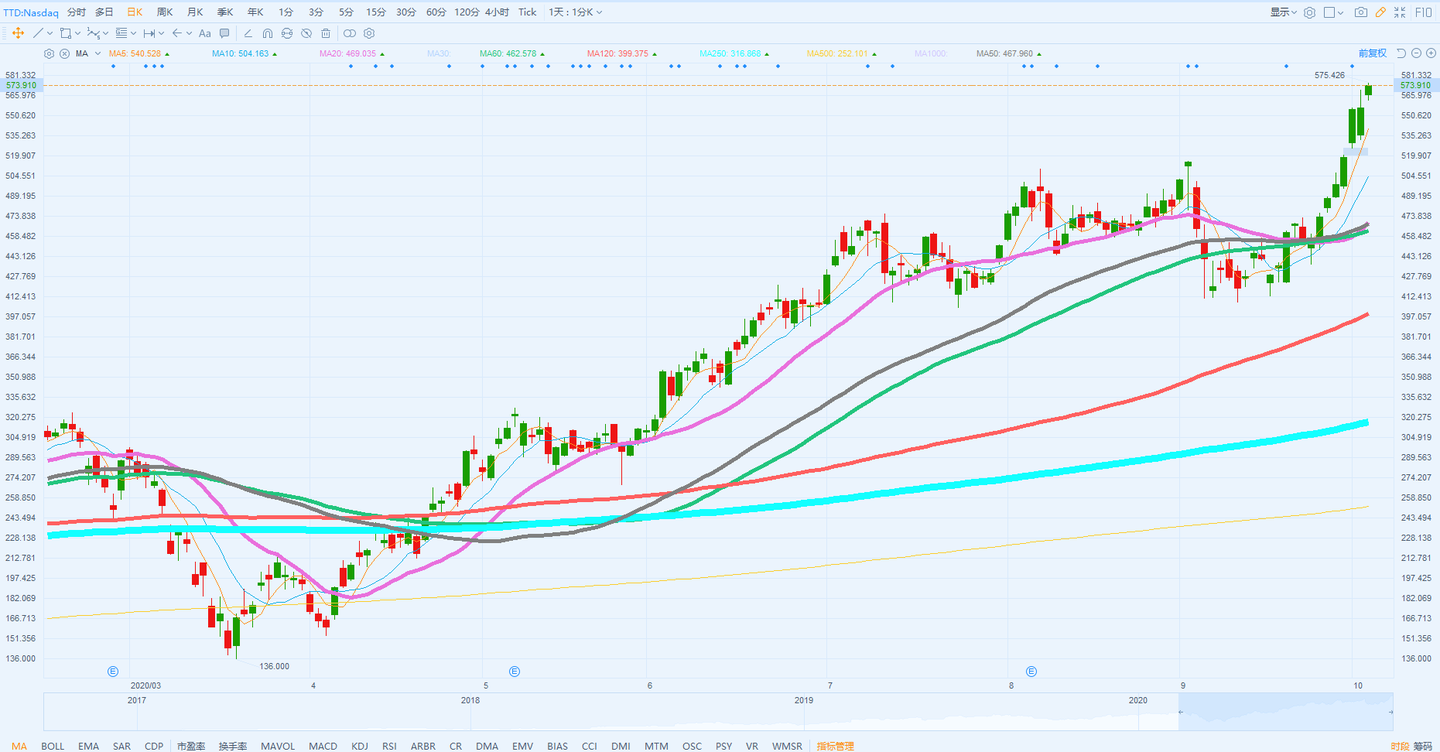Open chart settings hexagon gear at top right

pos(1309,12)
